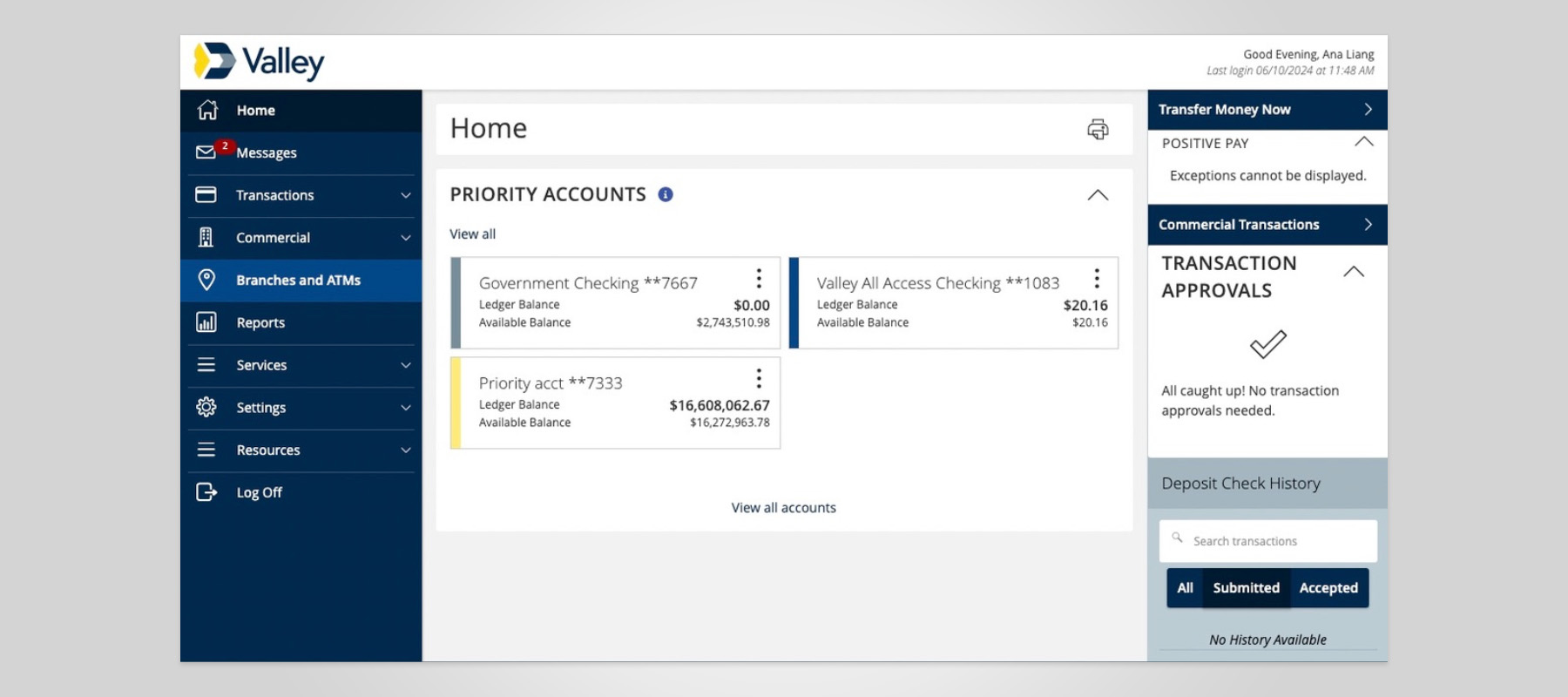The image size is (1568, 697).
Task: Print the Home page using printer icon
Action: pyautogui.click(x=1098, y=129)
